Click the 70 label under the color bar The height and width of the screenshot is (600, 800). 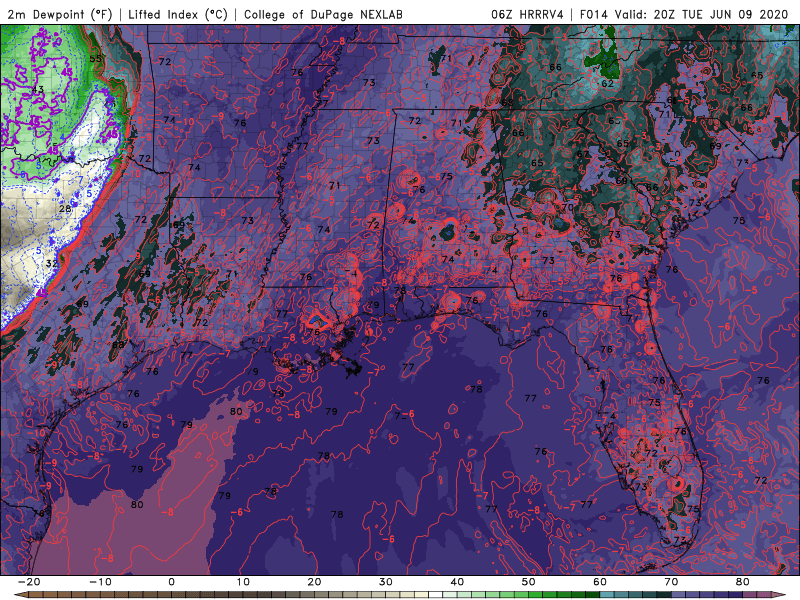coord(671,582)
